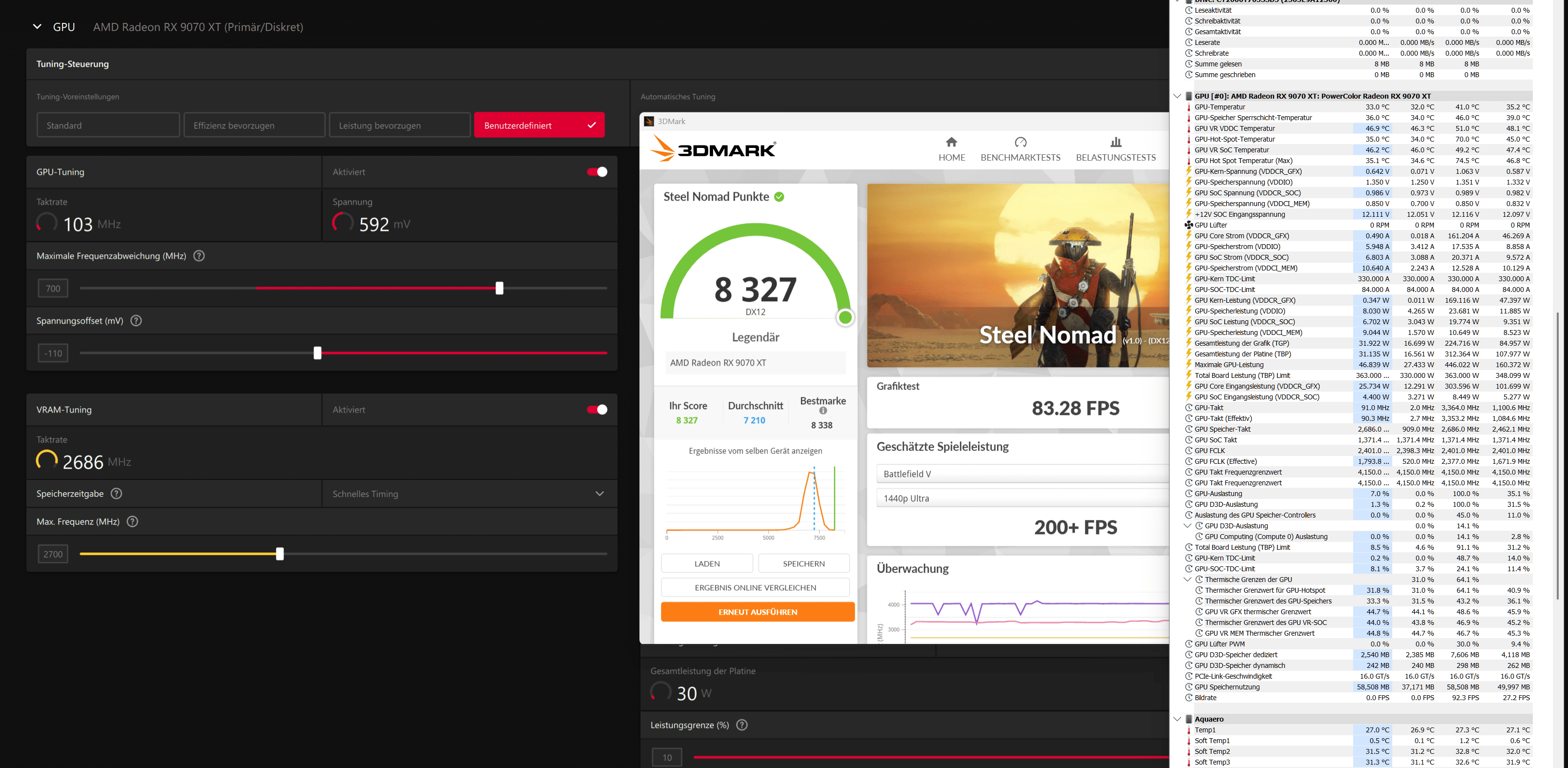
Task: Click chip icon beside GPU [#0] header
Action: click(x=1189, y=96)
